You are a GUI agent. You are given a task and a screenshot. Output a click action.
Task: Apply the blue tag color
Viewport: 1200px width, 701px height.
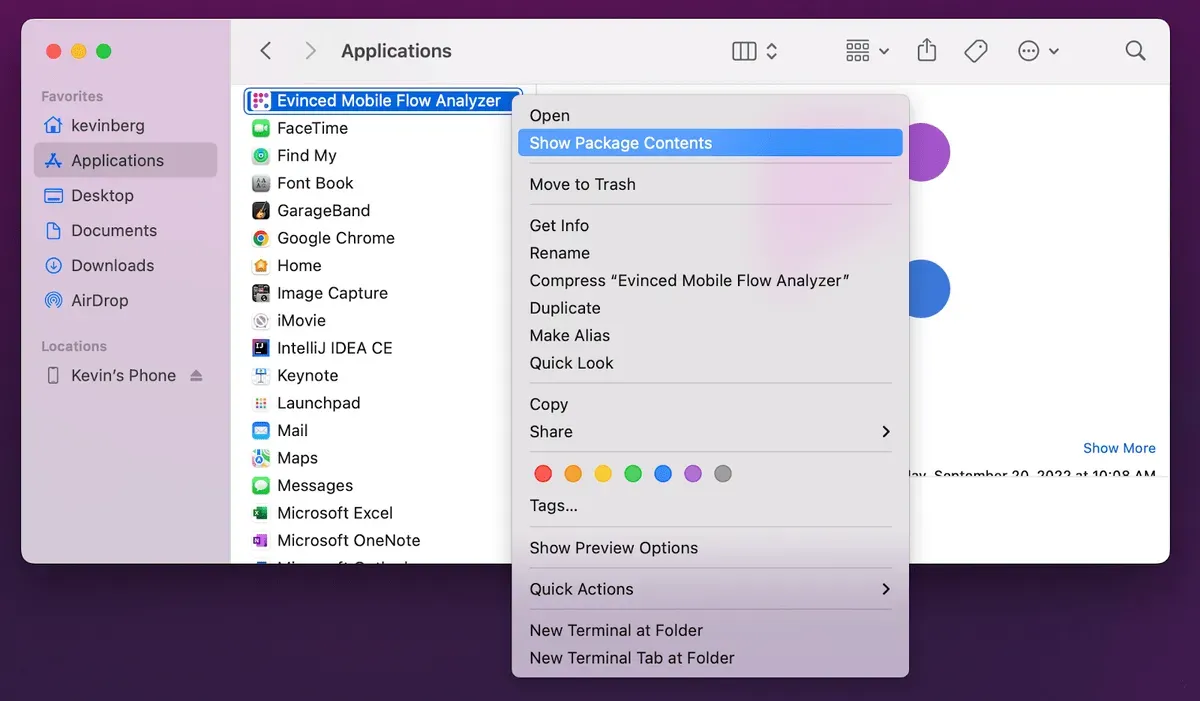[663, 474]
